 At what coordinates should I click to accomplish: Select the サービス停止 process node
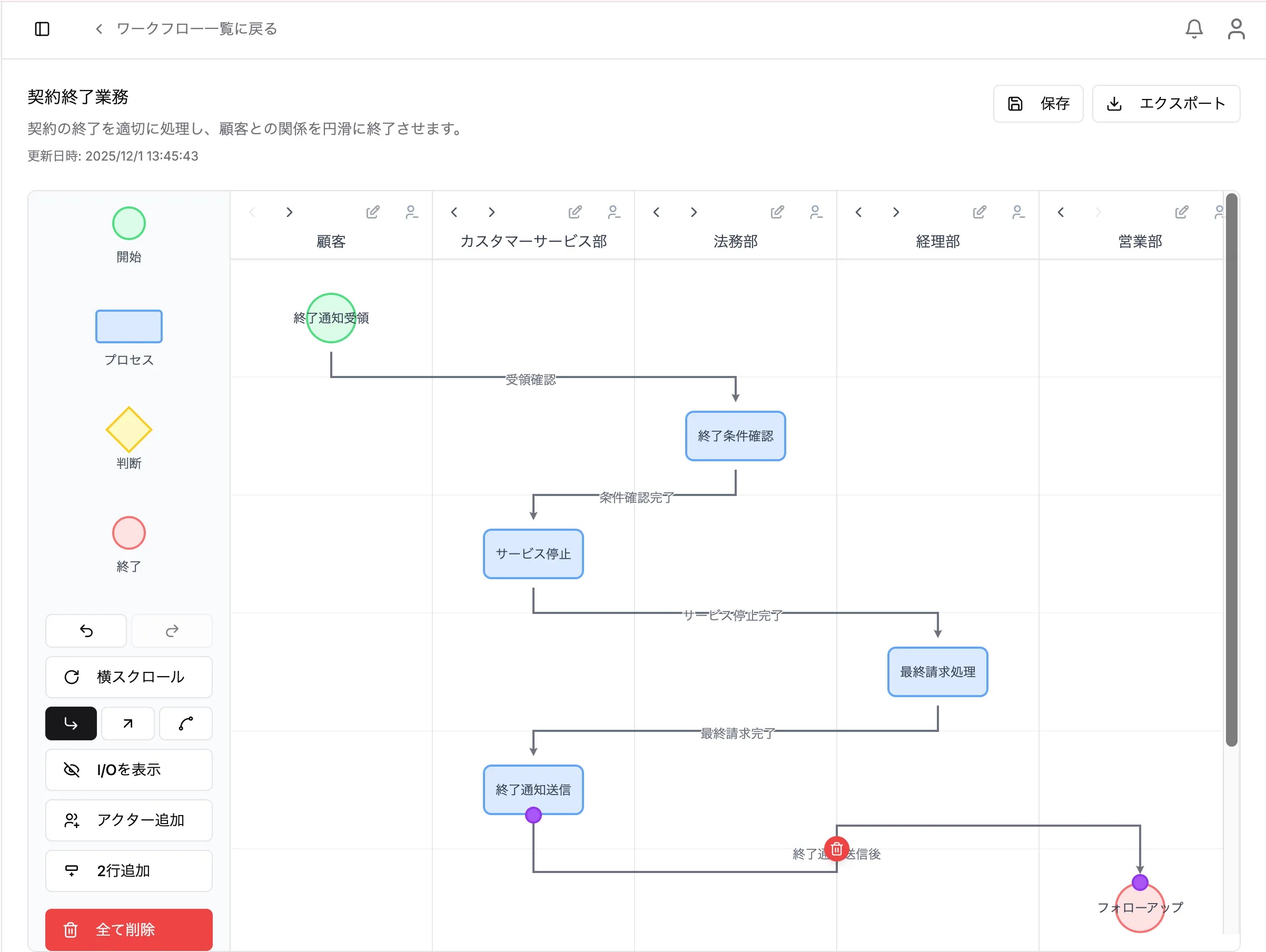click(x=533, y=554)
